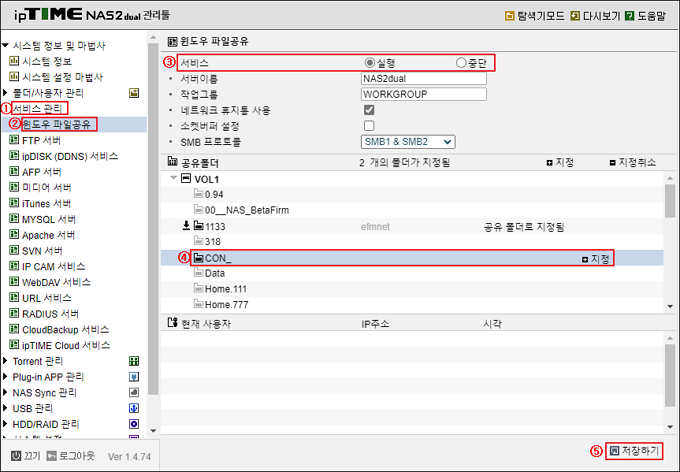Expand HDD/RAID 관리 arrow
Viewport: 680px width, 472px height.
point(5,424)
